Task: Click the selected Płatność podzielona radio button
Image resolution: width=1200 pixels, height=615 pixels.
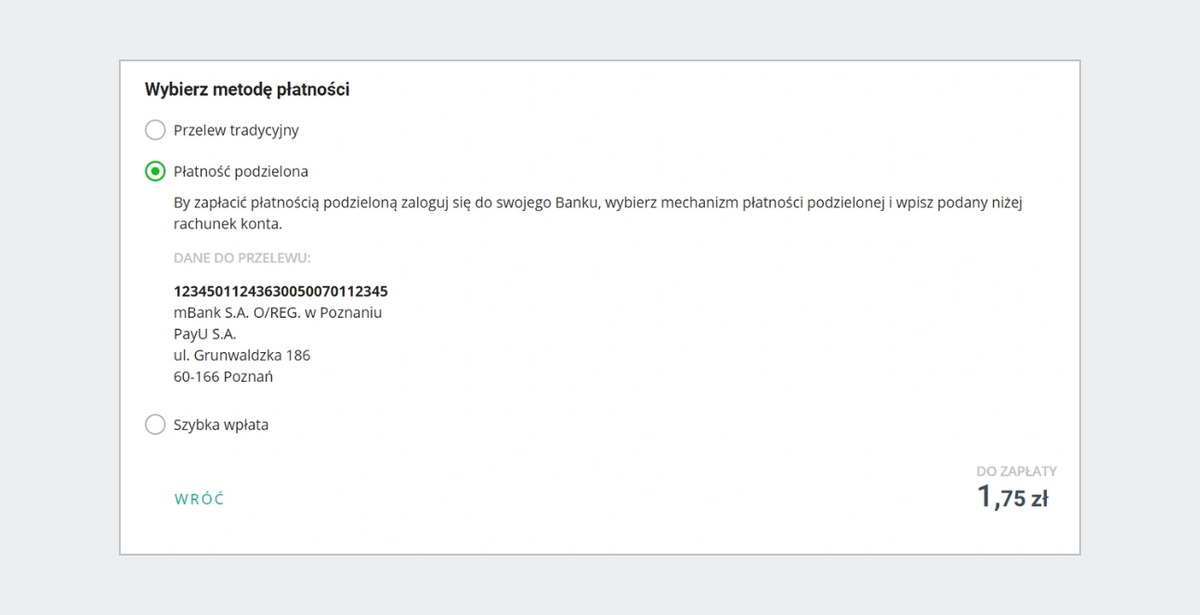Action: pos(155,171)
